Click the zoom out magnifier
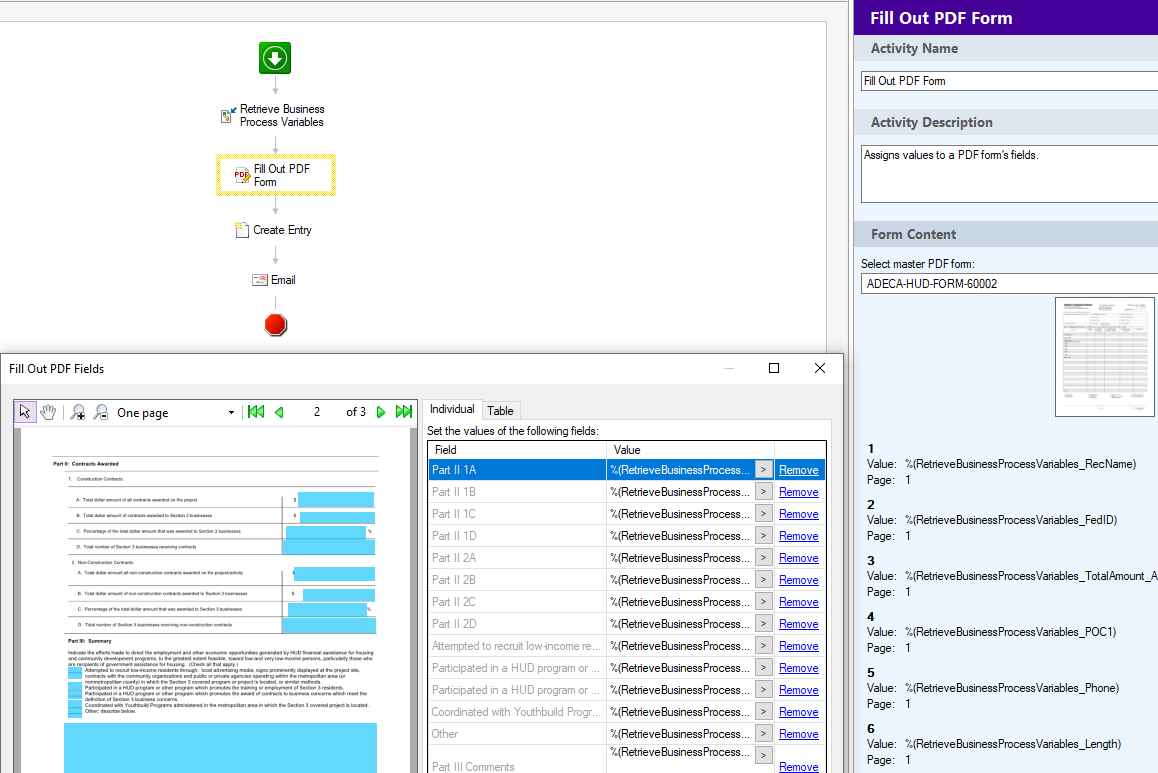 pos(100,412)
